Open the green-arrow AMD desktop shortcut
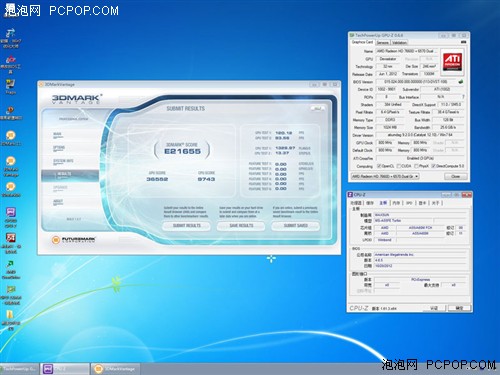The image size is (500, 375). (11, 269)
